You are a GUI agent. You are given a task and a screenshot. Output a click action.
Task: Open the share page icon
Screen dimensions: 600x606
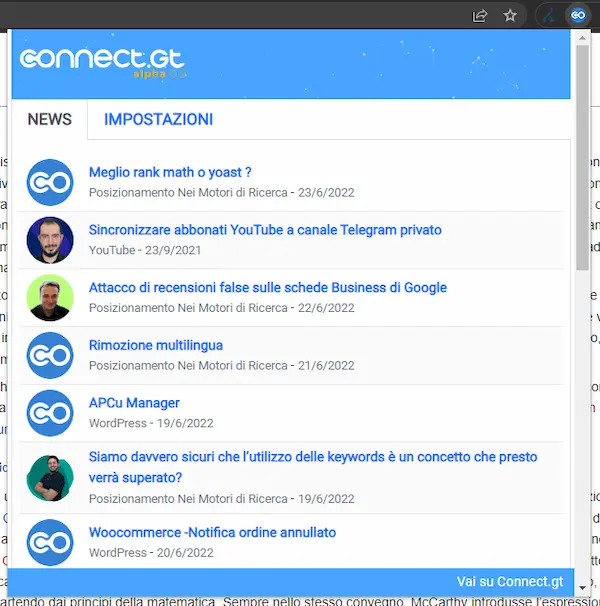click(479, 16)
